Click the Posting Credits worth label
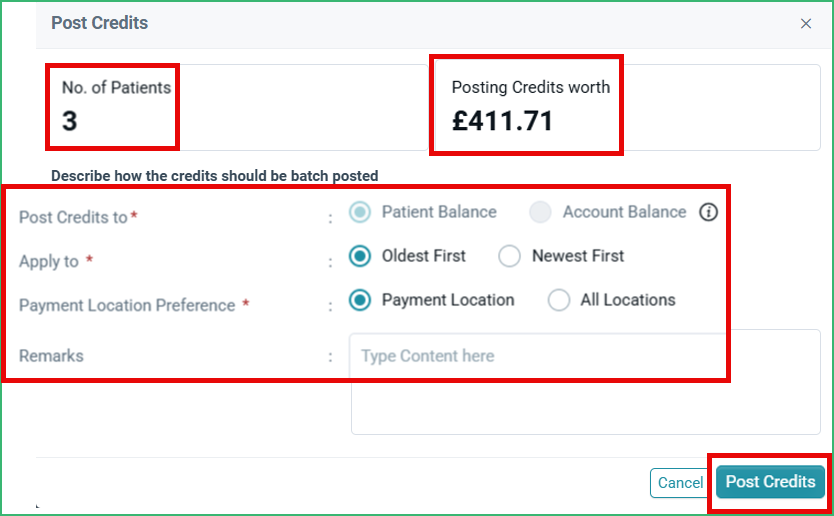The image size is (834, 516). [531, 87]
